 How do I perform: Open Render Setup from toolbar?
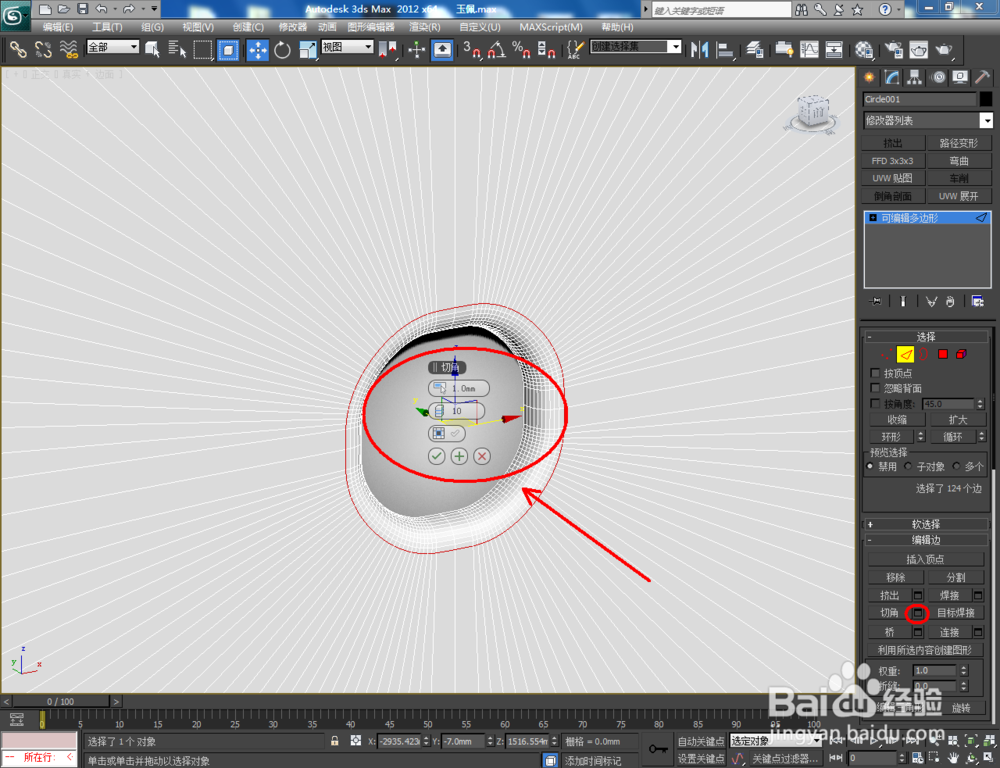(893, 49)
